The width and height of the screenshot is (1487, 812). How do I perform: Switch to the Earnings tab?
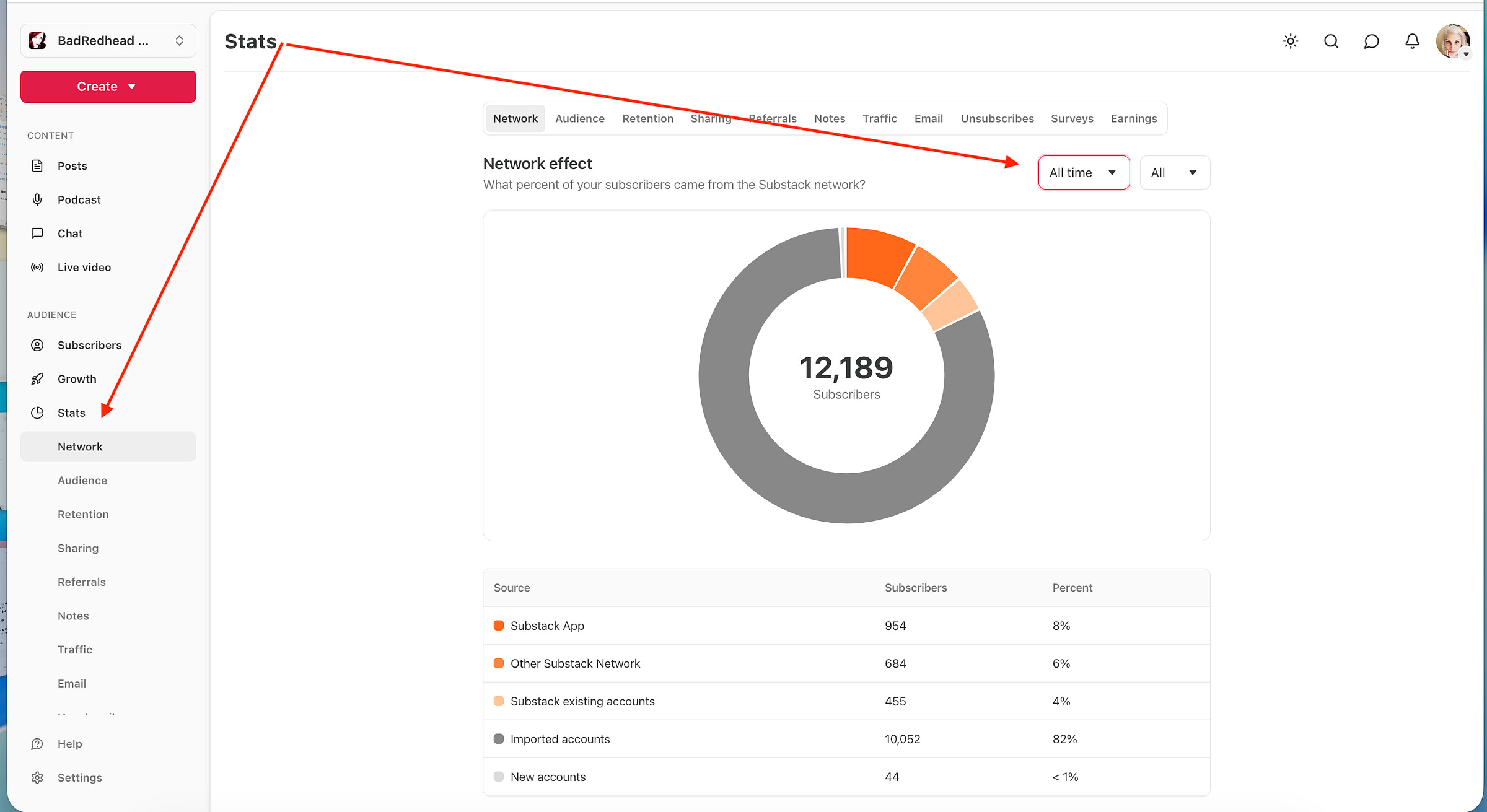point(1134,118)
